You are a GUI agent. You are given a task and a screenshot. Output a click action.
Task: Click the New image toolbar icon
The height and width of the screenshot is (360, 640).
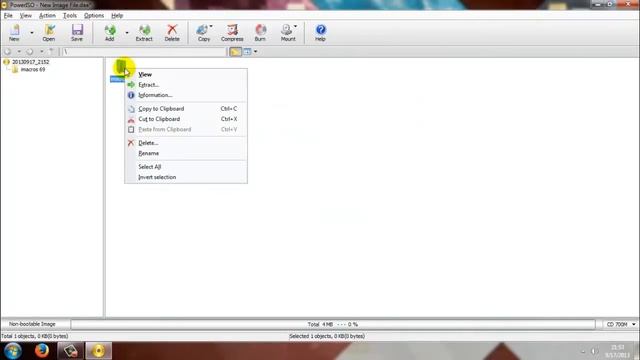(x=14, y=33)
